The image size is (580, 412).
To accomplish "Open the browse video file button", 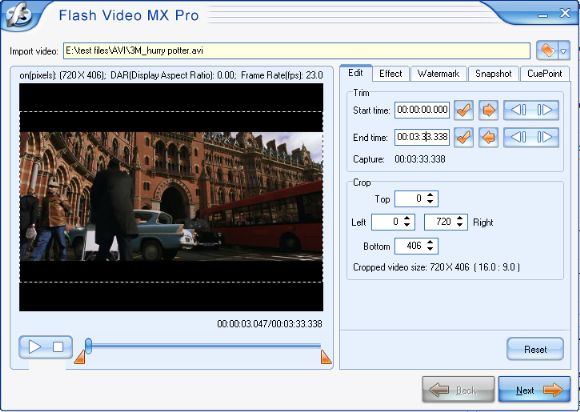I will coord(547,50).
